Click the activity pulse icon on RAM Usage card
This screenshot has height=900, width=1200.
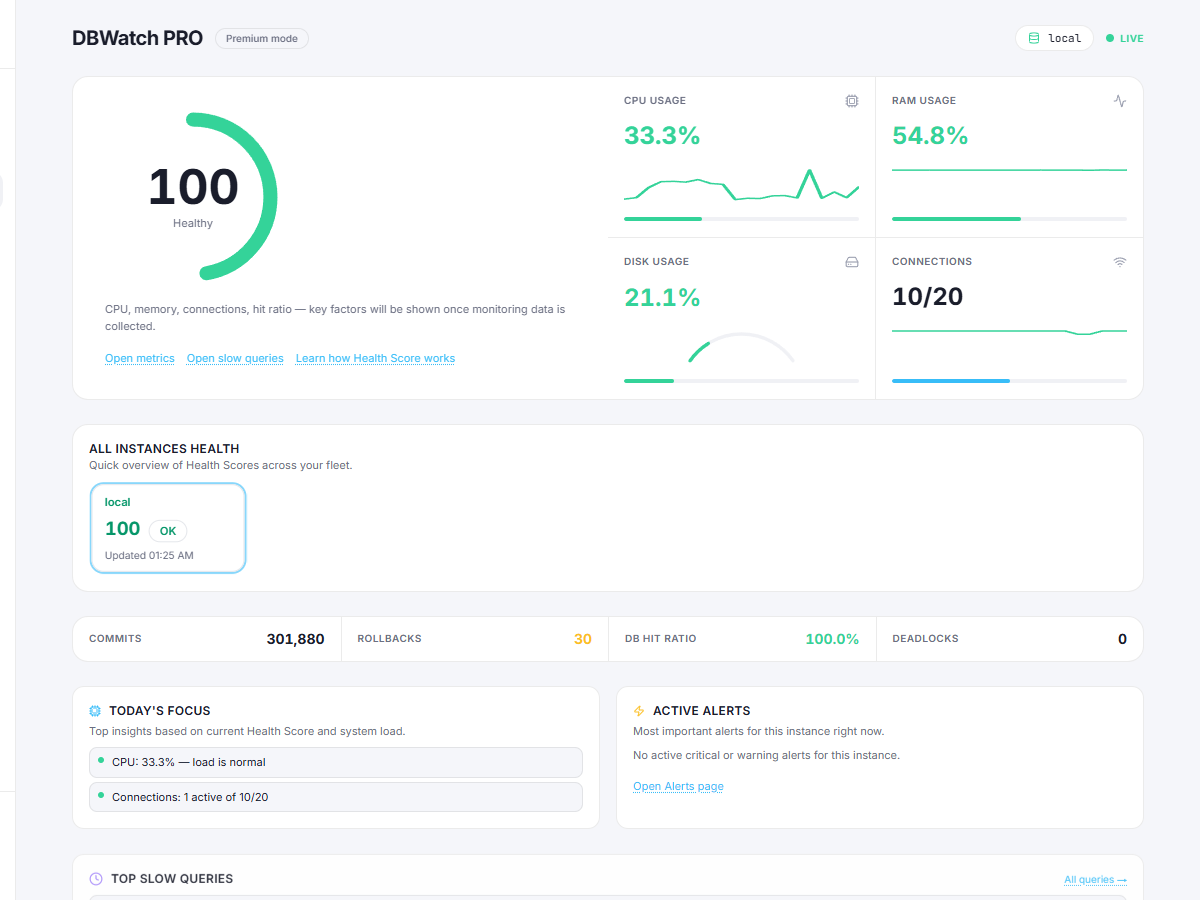point(1120,101)
